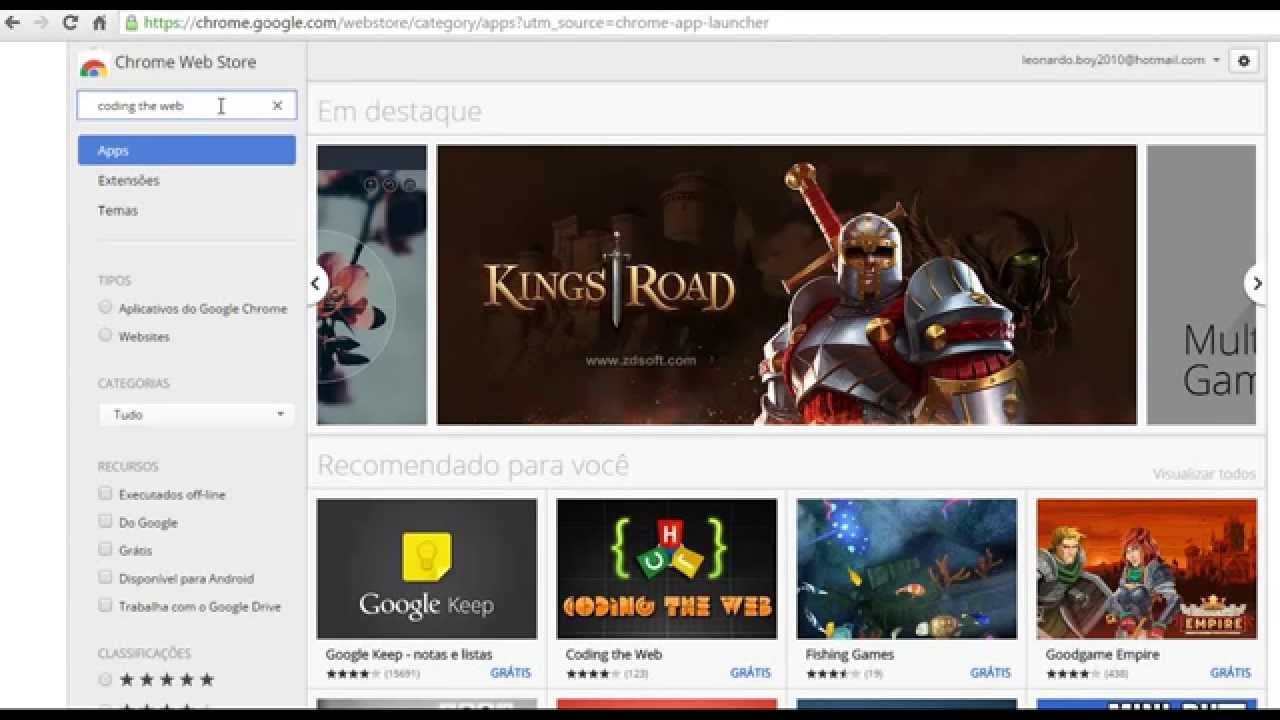Image resolution: width=1280 pixels, height=720 pixels.
Task: Open the KingsRoad featured banner
Action: 786,285
